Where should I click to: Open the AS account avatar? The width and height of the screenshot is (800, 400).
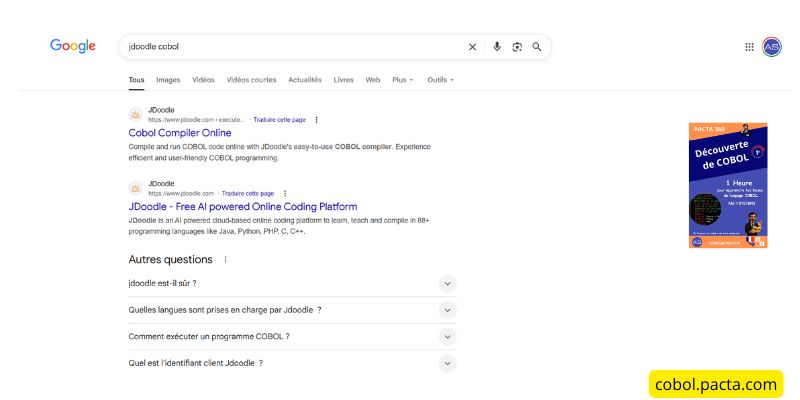coord(771,47)
